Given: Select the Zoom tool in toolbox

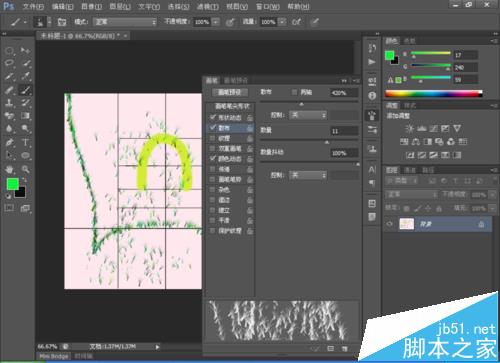Looking at the screenshot, I should coord(25,169).
